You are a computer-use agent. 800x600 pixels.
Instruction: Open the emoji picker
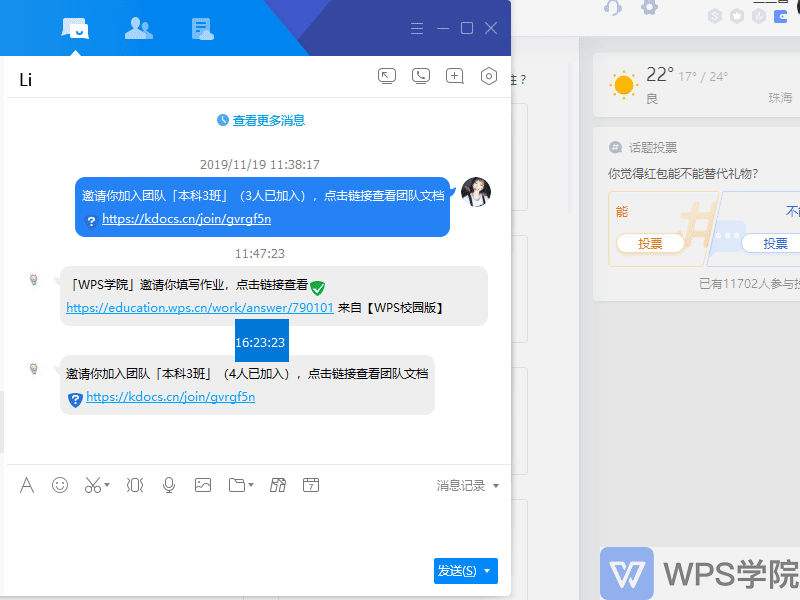click(60, 485)
